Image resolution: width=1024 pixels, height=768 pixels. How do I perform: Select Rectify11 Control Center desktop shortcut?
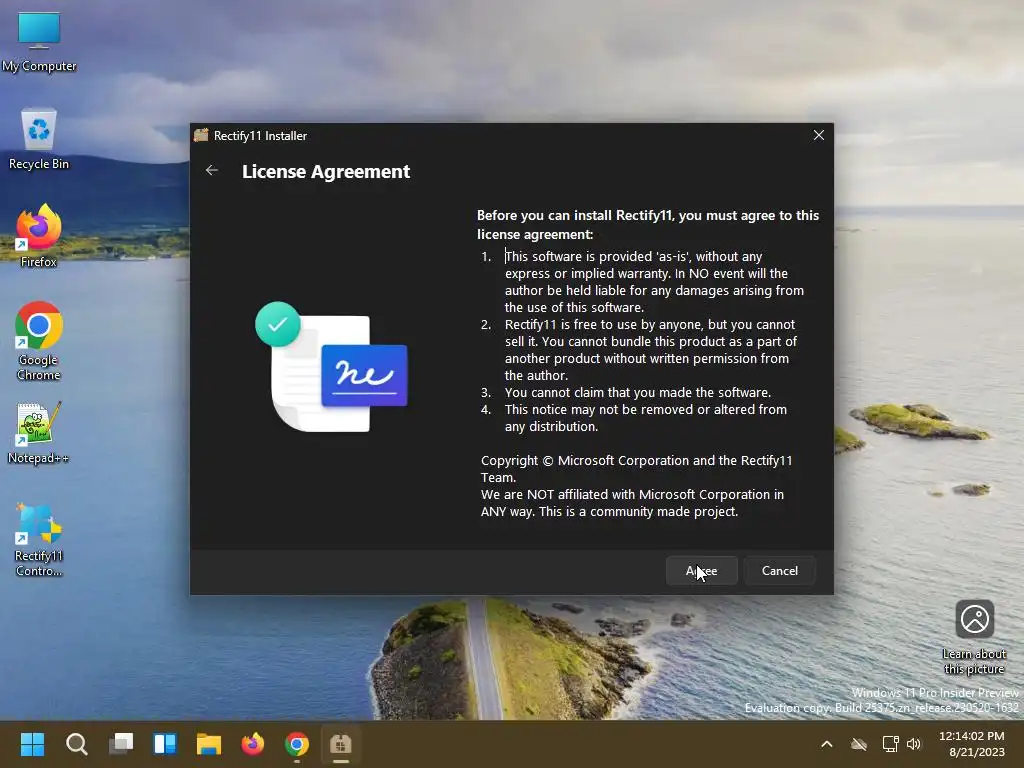click(39, 539)
